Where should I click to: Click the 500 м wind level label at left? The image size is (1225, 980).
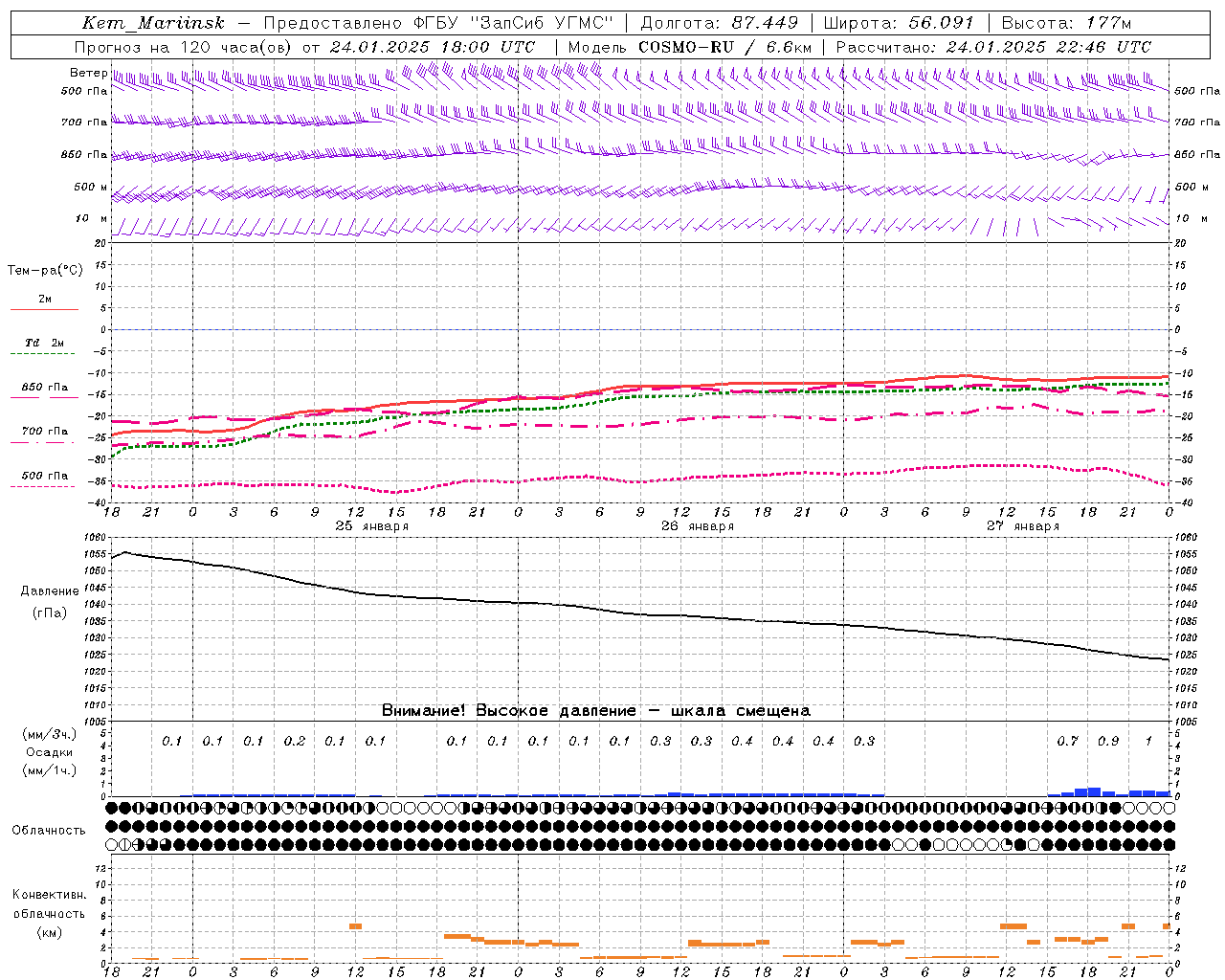(91, 188)
